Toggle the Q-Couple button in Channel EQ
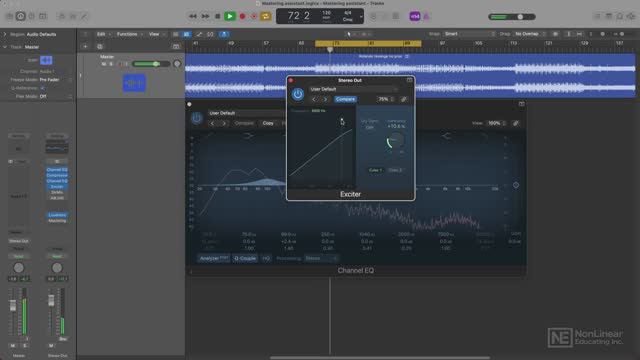640x360 pixels. [245, 258]
